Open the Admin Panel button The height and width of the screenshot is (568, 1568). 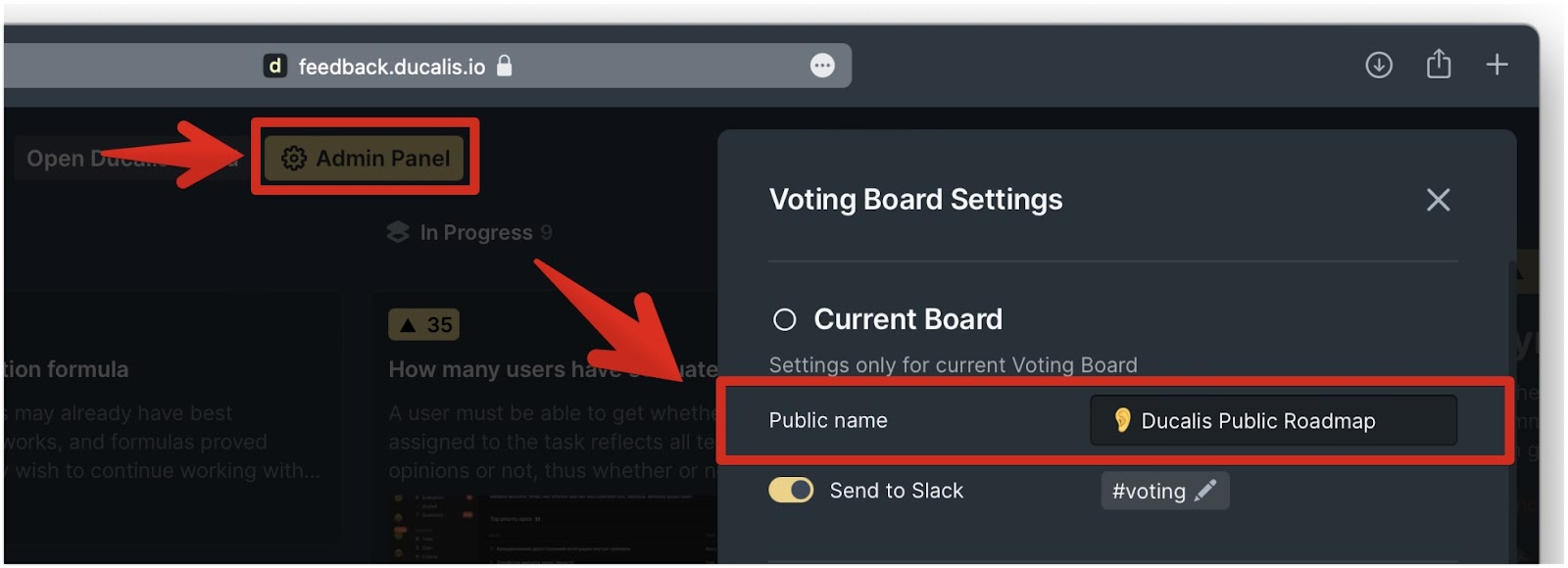[365, 158]
